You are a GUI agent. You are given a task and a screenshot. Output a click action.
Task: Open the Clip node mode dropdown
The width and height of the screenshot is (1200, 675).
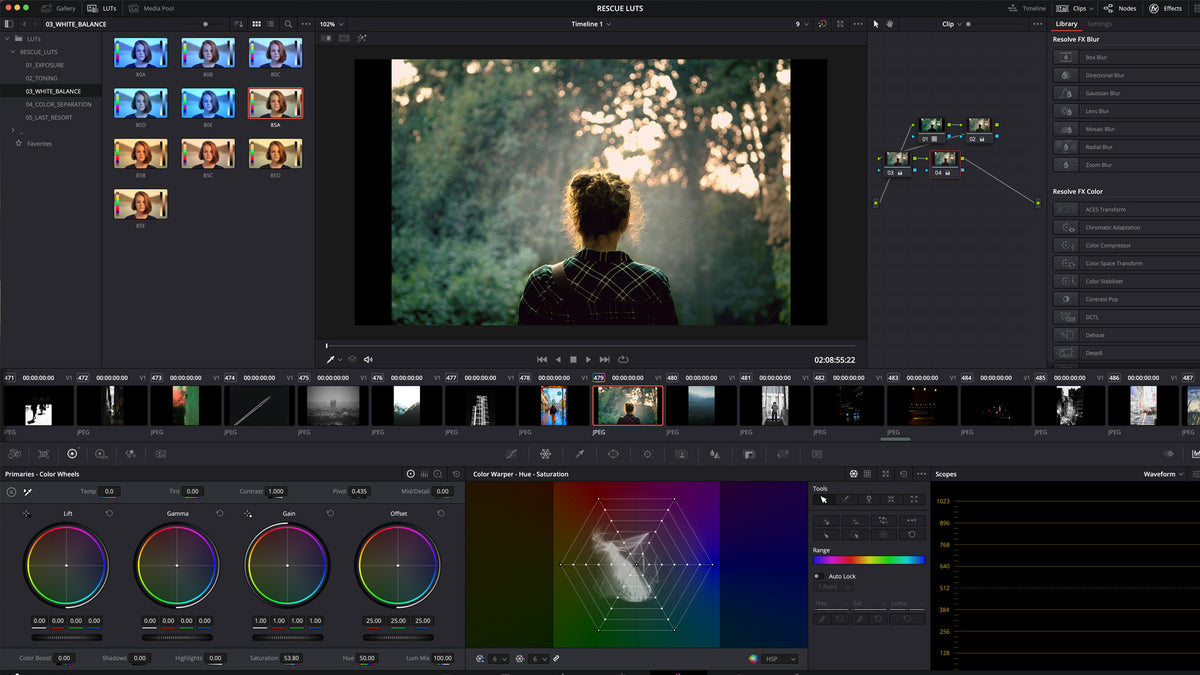(952, 23)
